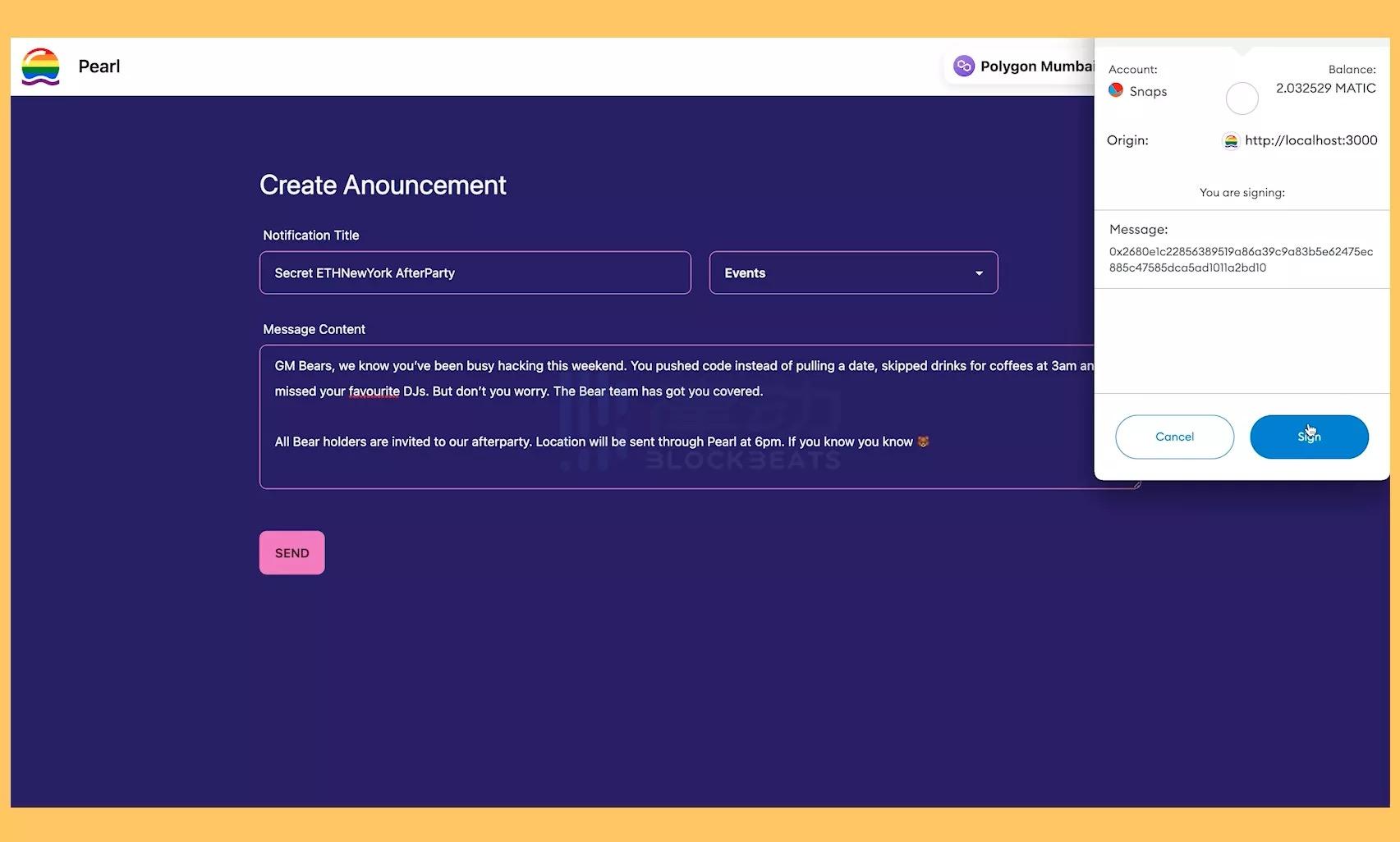Click the Pearl app name in header

[x=99, y=66]
